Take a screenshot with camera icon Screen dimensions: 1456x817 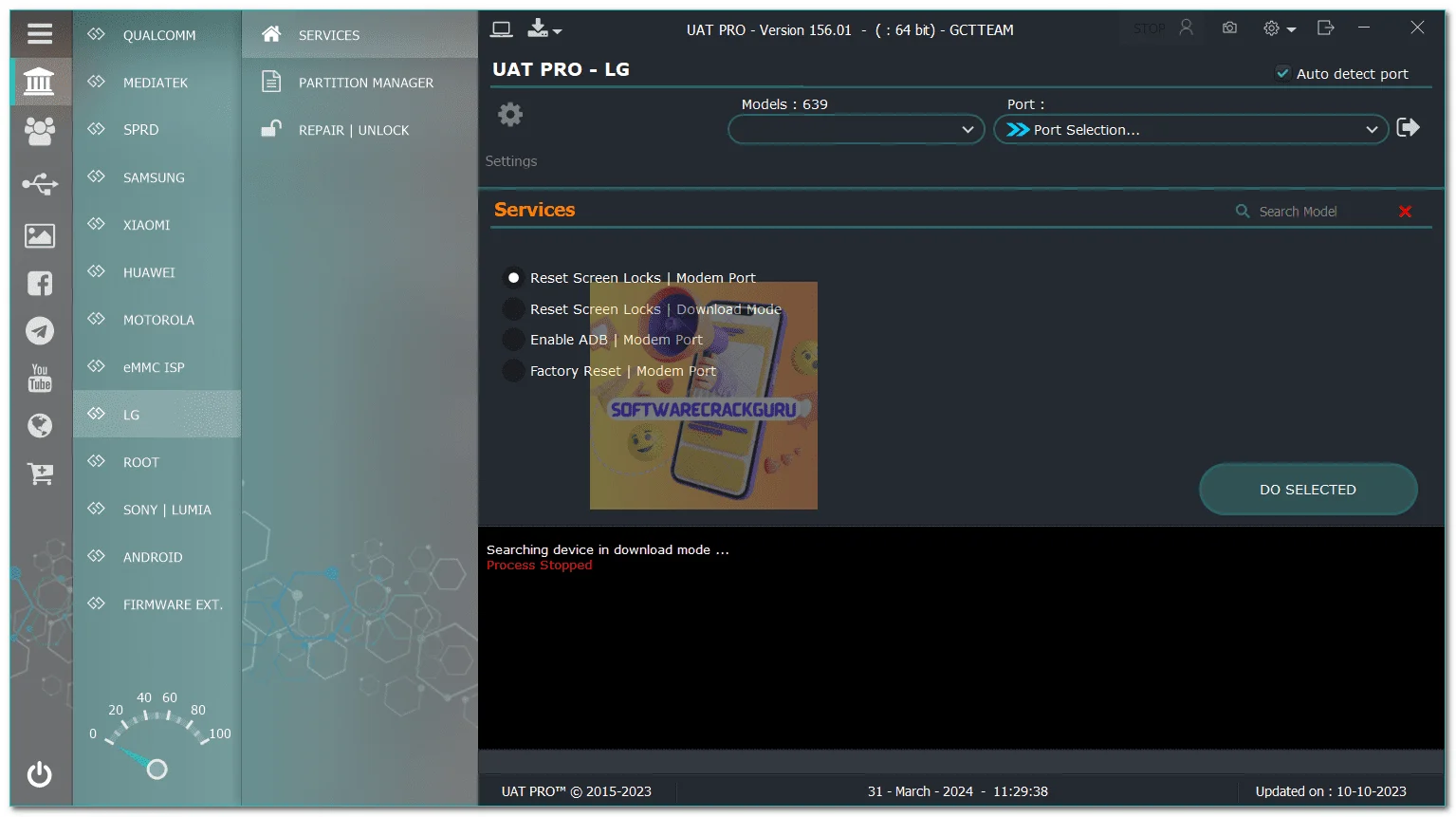click(x=1229, y=28)
